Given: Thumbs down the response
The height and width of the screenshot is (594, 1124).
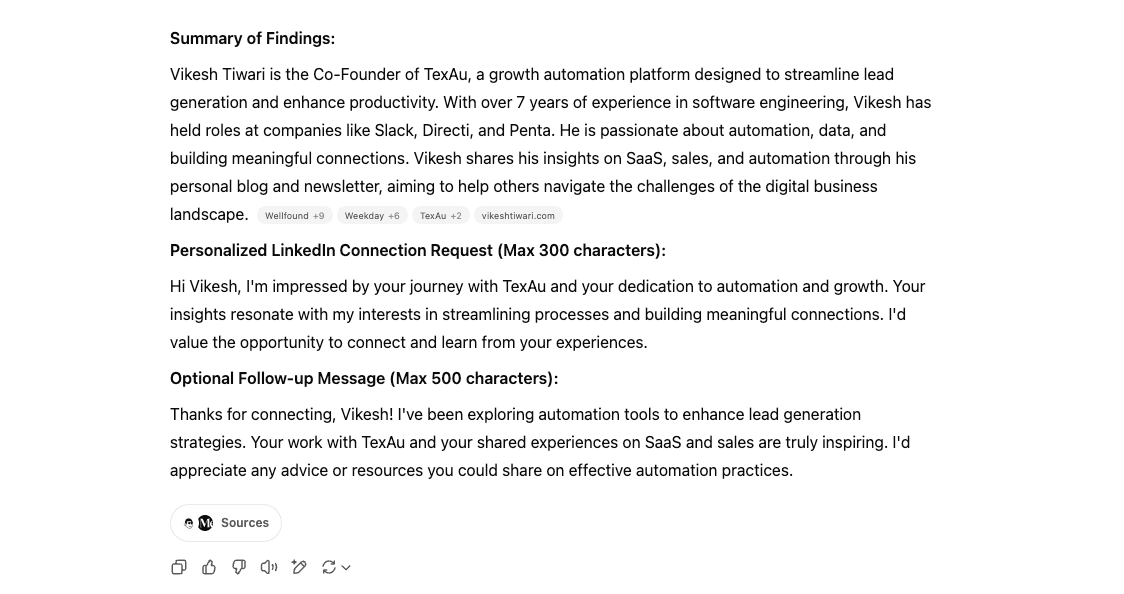Looking at the screenshot, I should click(239, 567).
